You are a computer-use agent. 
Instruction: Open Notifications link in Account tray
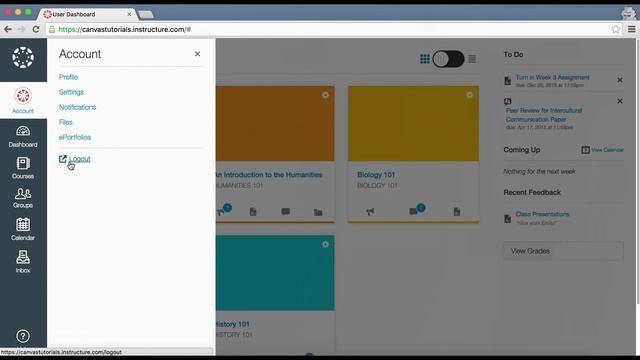(x=77, y=107)
